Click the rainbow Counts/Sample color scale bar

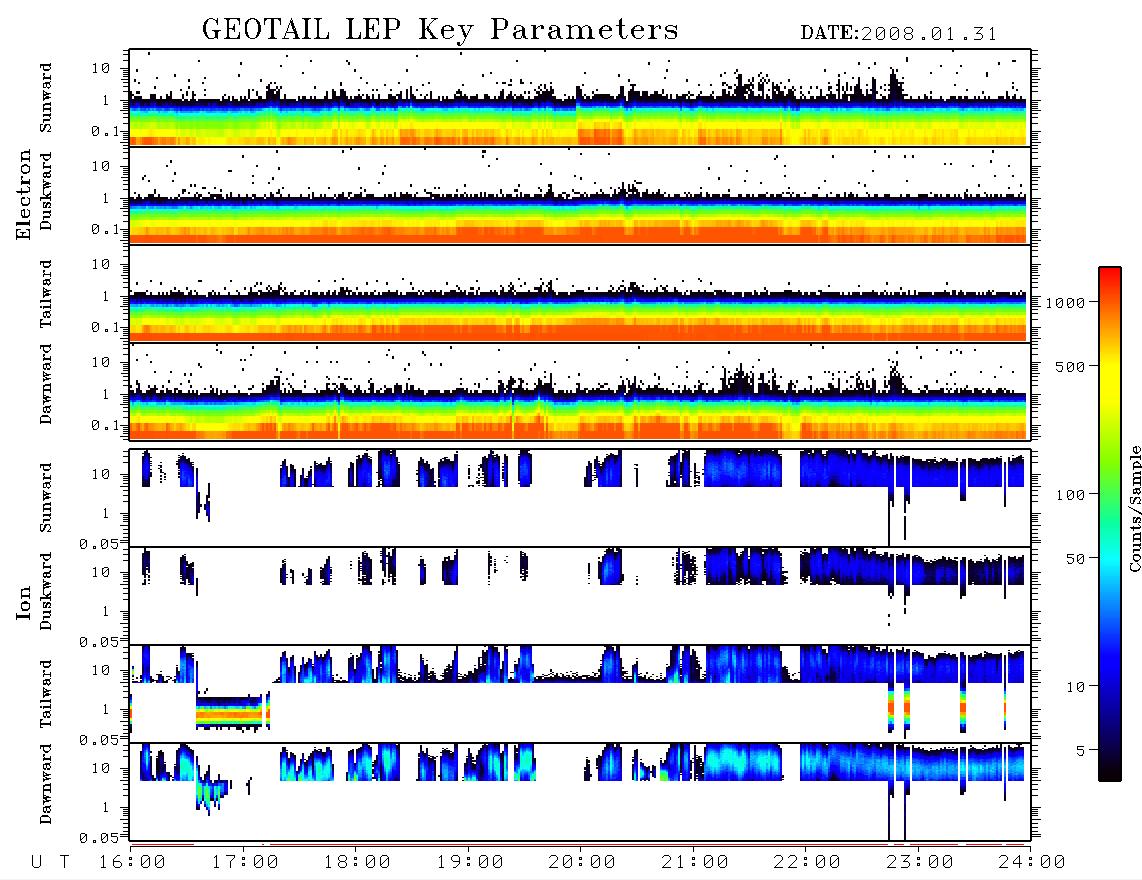[1110, 524]
